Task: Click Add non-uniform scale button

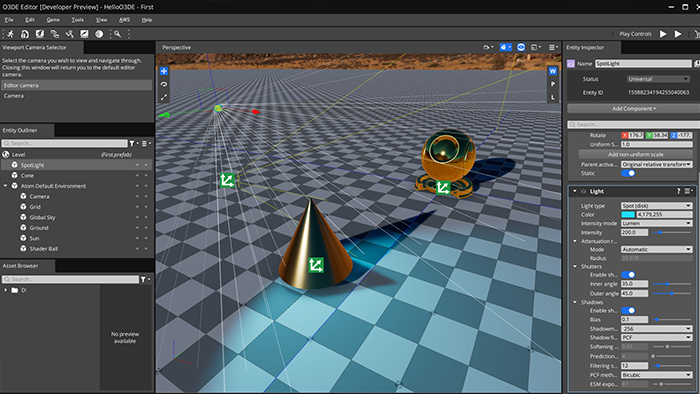Action: click(x=635, y=154)
